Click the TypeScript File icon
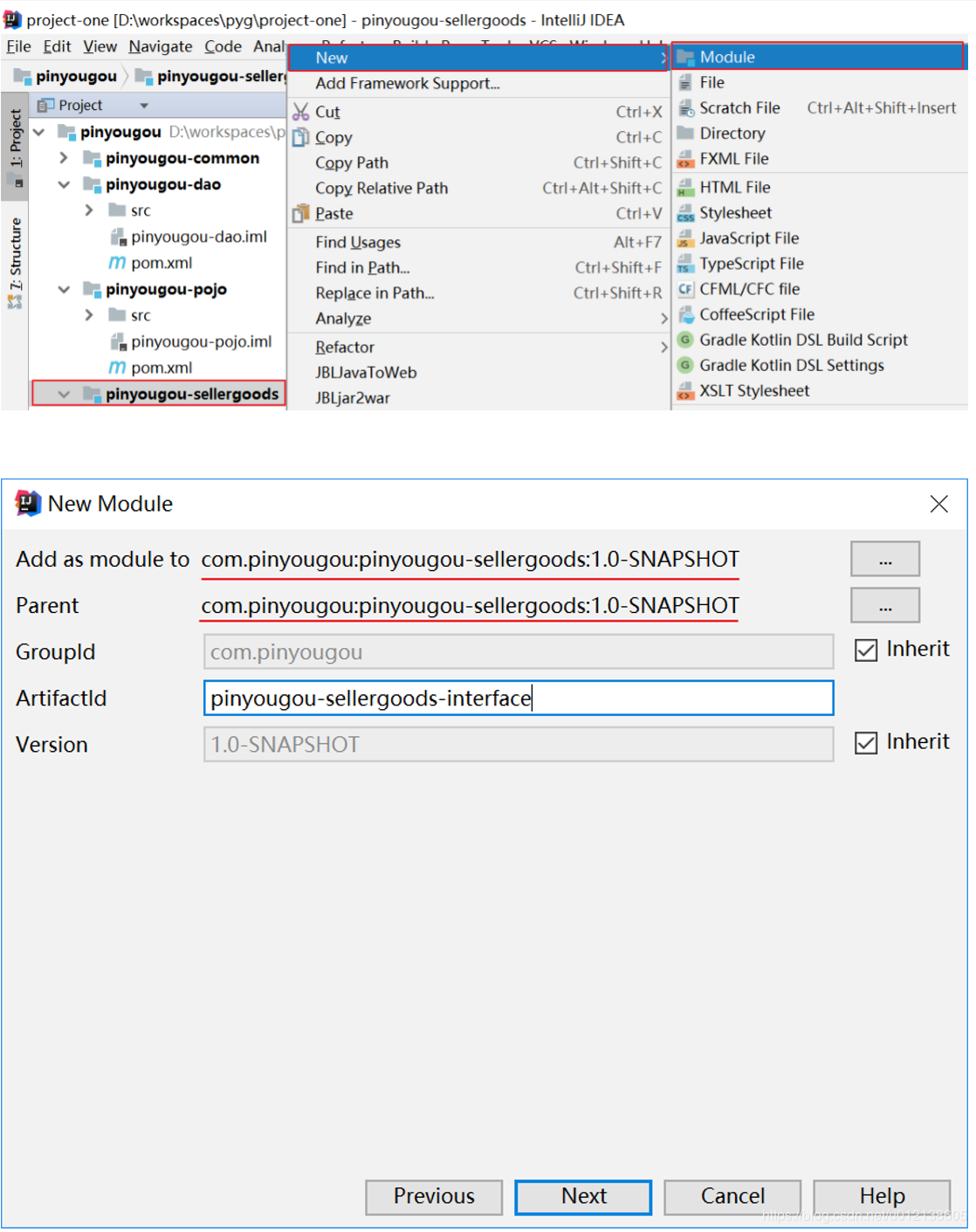The image size is (976, 1232). pos(685,264)
